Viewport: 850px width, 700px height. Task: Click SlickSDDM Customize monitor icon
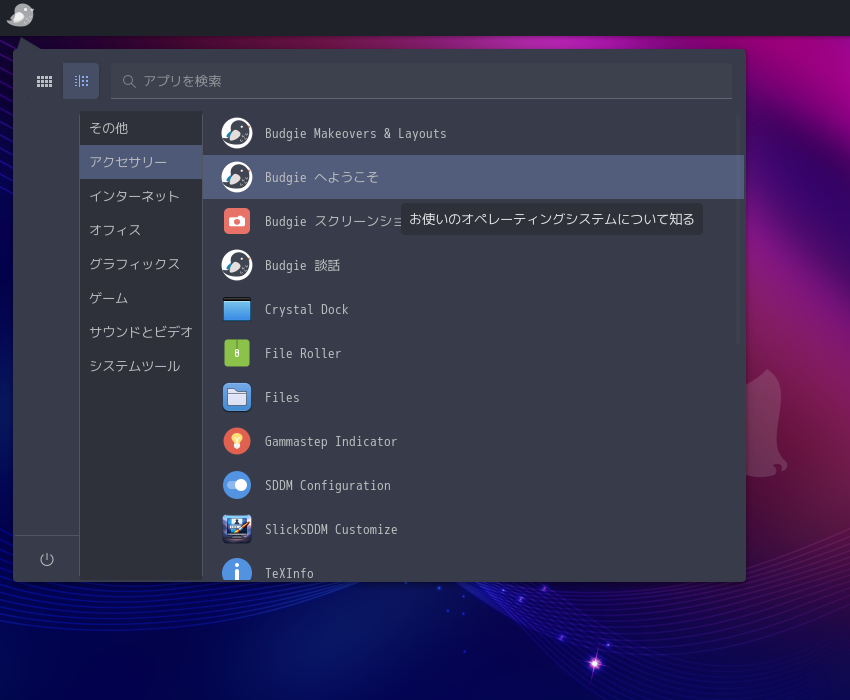pyautogui.click(x=237, y=529)
